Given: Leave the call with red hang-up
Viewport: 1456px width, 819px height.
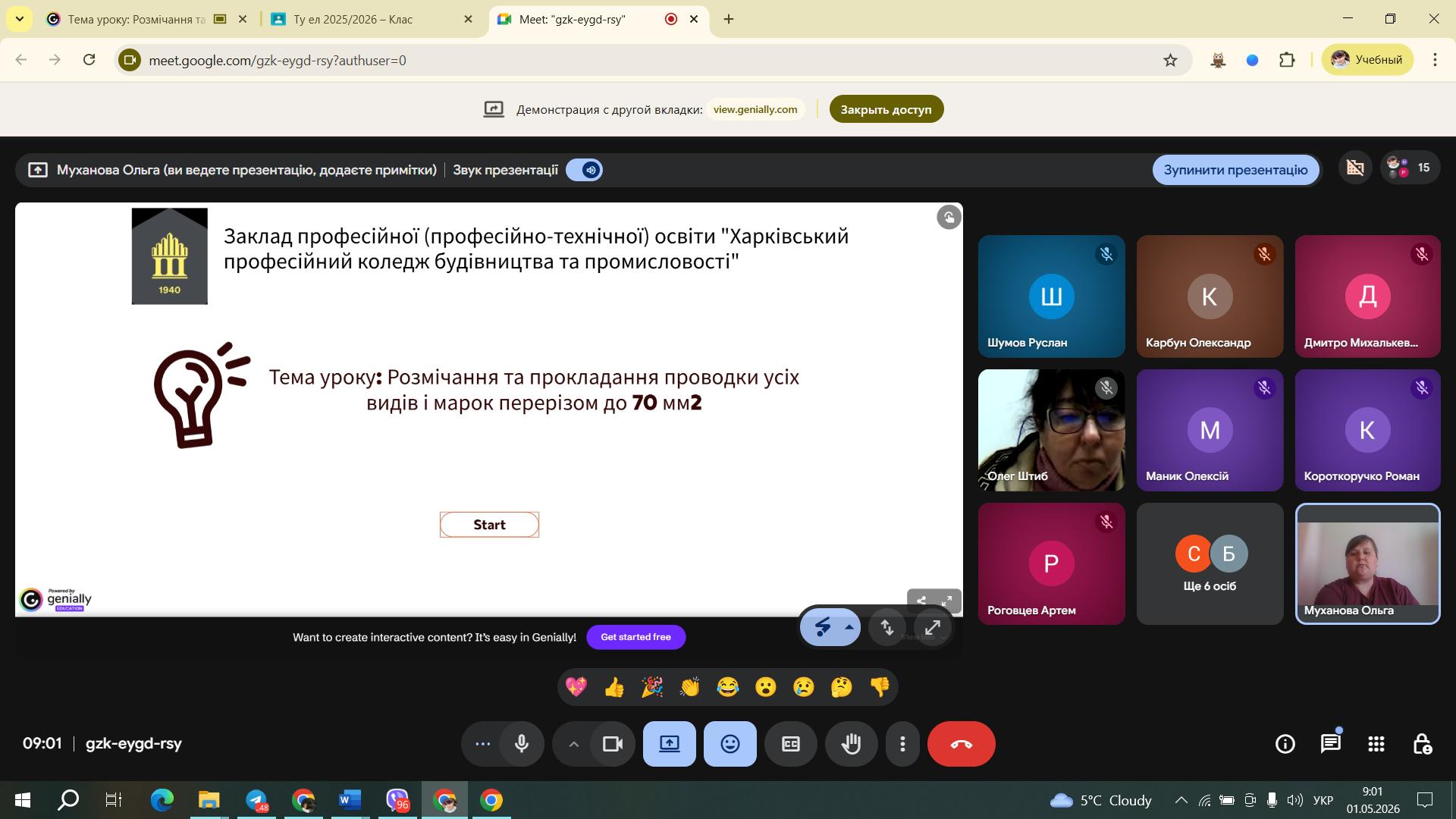Looking at the screenshot, I should [962, 744].
